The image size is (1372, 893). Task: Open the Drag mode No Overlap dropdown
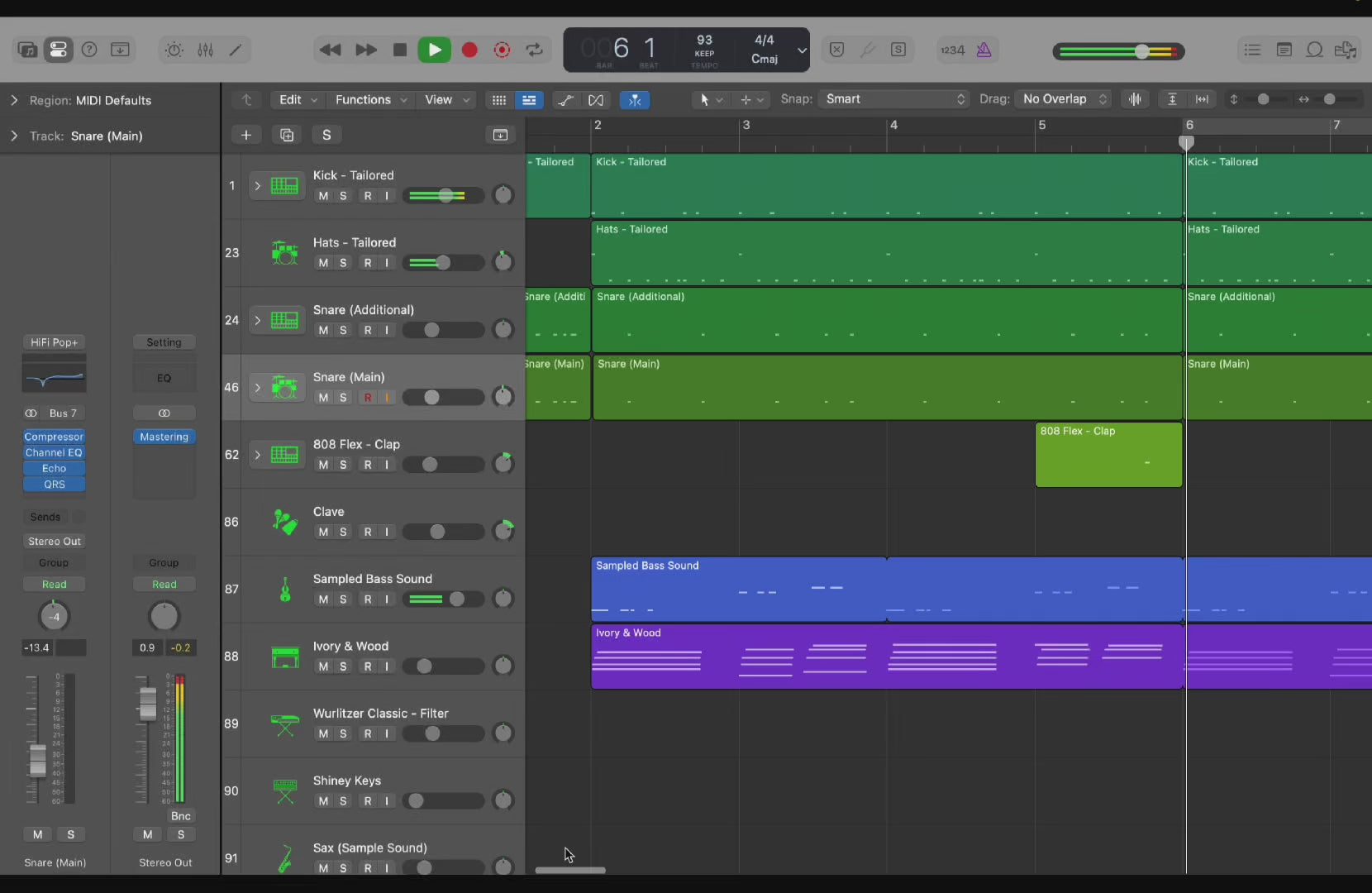click(x=1064, y=99)
